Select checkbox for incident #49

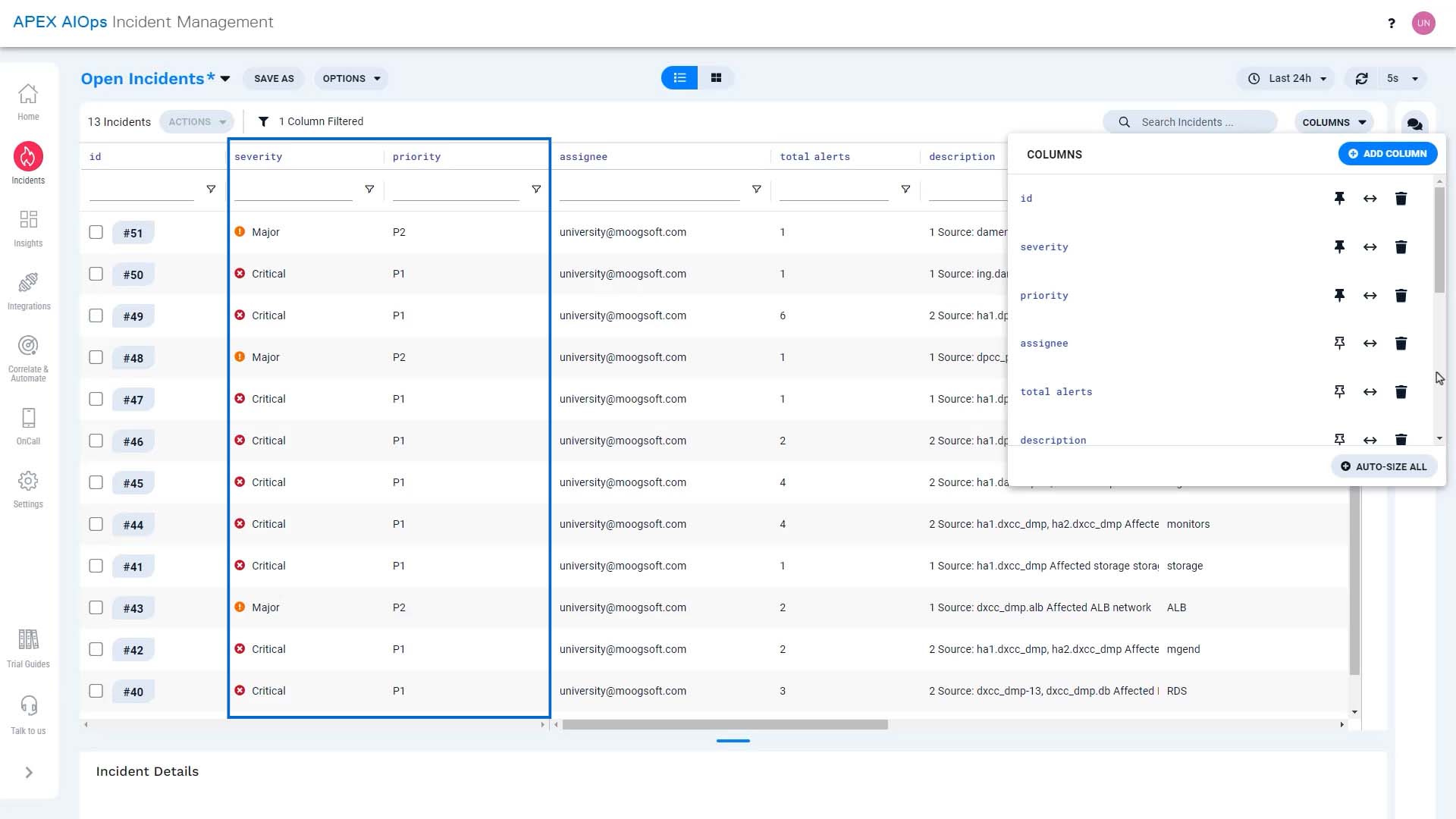(96, 315)
